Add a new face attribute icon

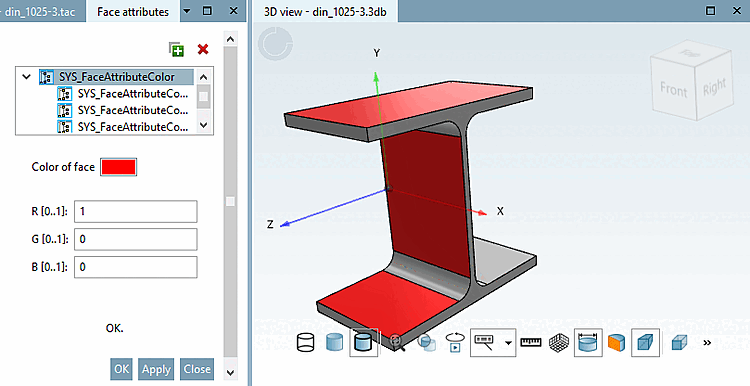click(176, 49)
